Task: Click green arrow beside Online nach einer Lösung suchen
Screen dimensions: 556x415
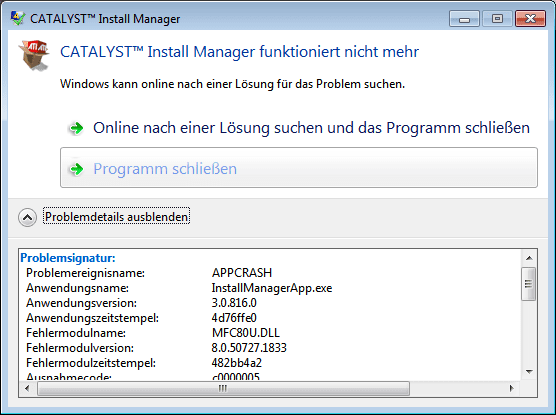Action: [76, 128]
